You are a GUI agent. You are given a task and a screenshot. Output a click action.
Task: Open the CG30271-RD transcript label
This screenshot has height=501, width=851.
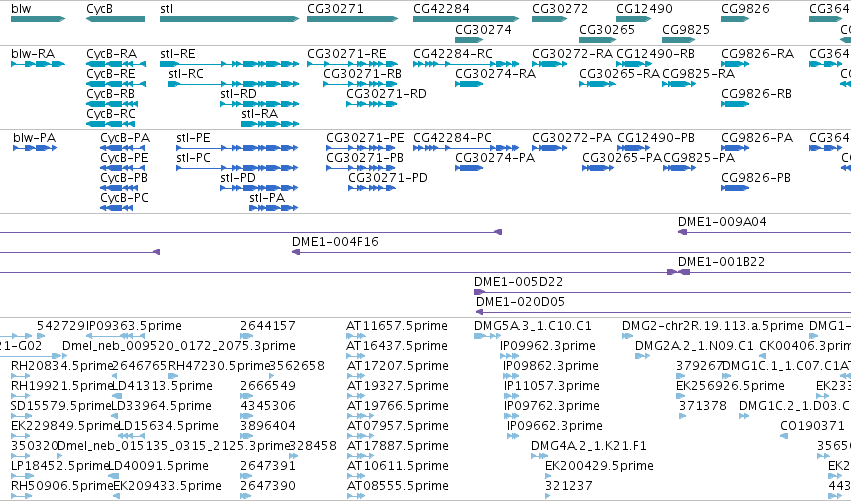pos(386,94)
